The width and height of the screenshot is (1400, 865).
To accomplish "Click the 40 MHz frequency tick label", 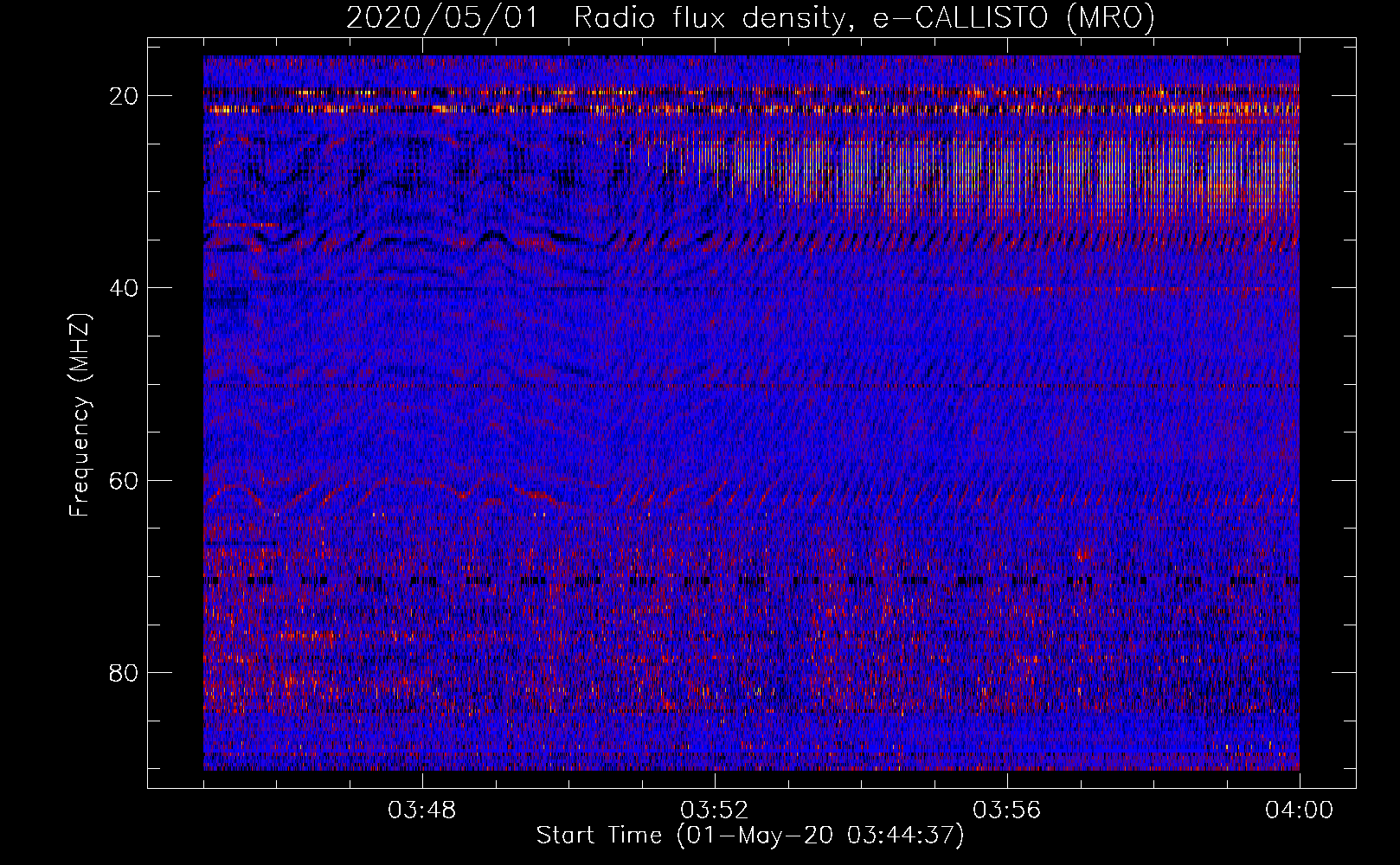I will click(125, 287).
